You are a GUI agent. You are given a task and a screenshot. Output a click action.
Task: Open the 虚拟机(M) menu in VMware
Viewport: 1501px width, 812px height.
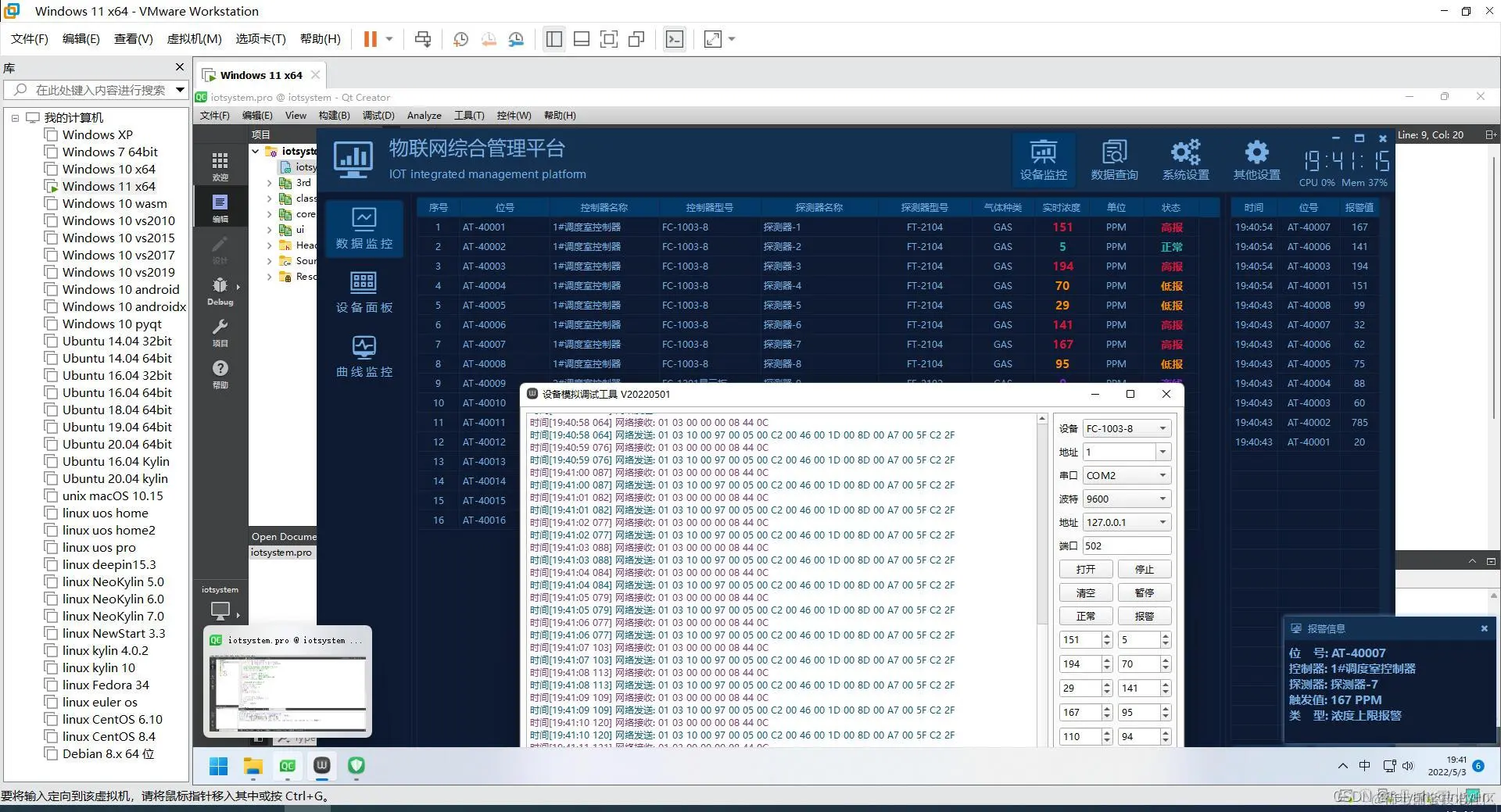coord(194,38)
